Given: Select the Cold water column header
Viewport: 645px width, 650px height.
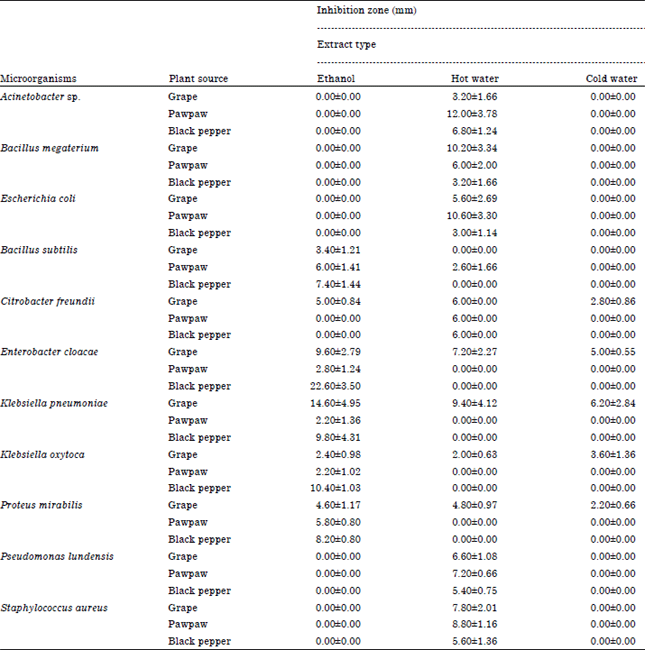Looking at the screenshot, I should coord(611,79).
